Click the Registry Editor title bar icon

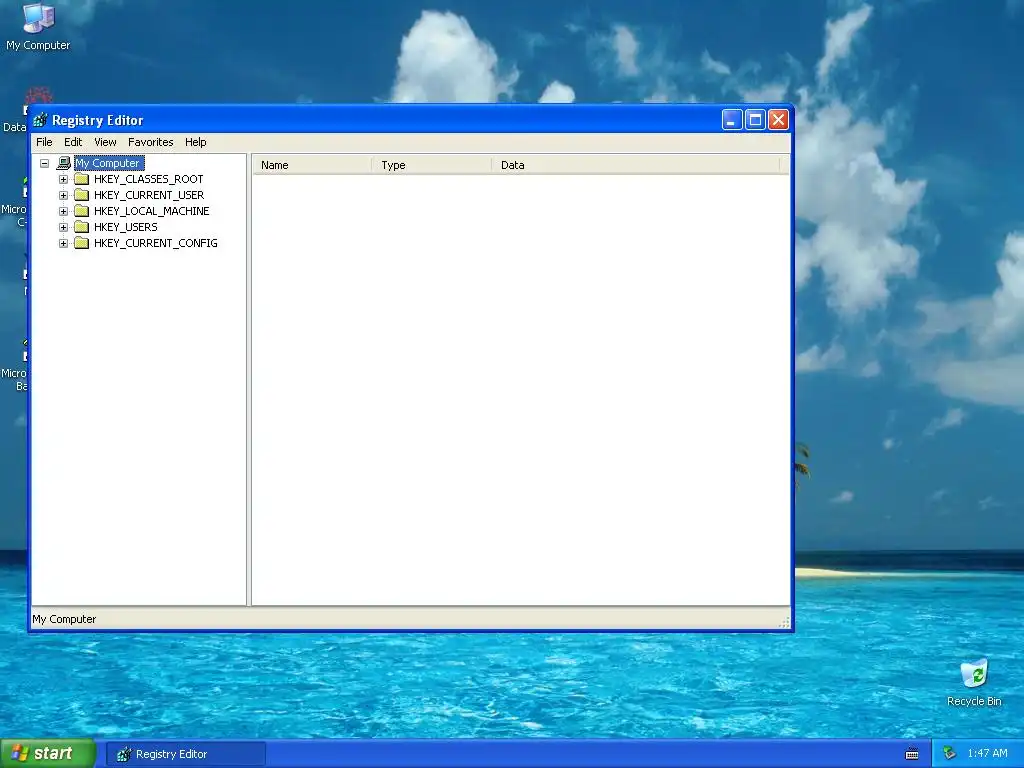click(40, 120)
